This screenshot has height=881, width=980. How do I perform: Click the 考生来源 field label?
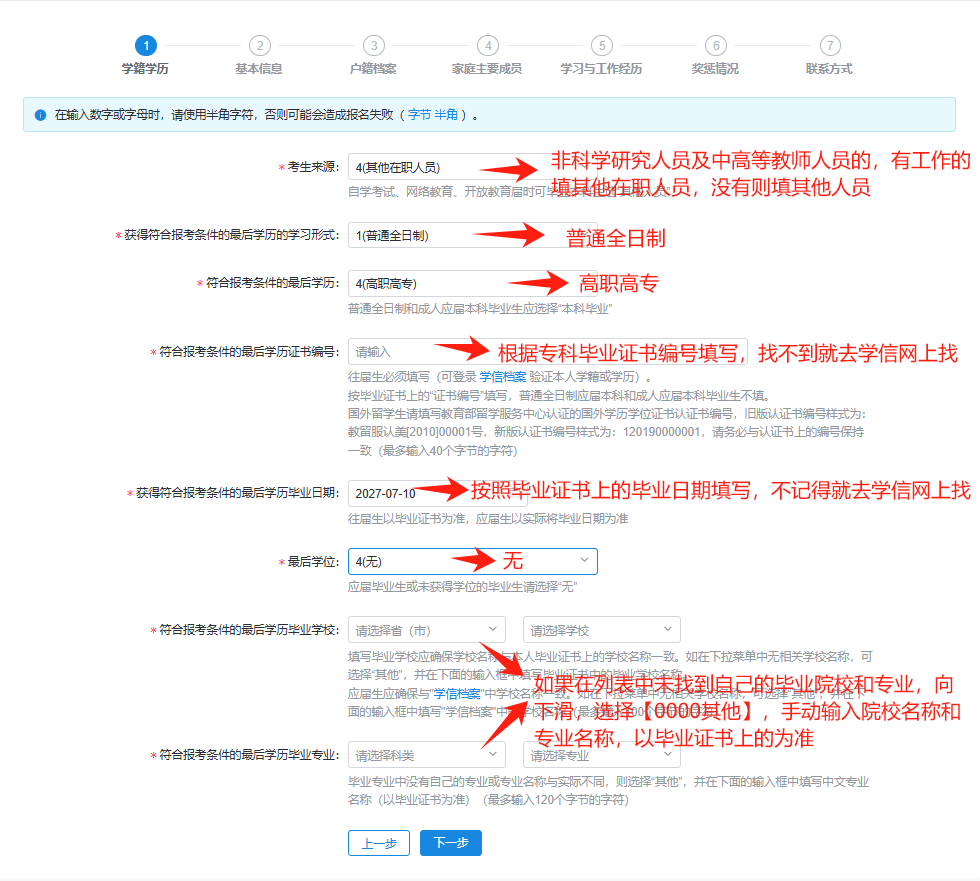312,167
